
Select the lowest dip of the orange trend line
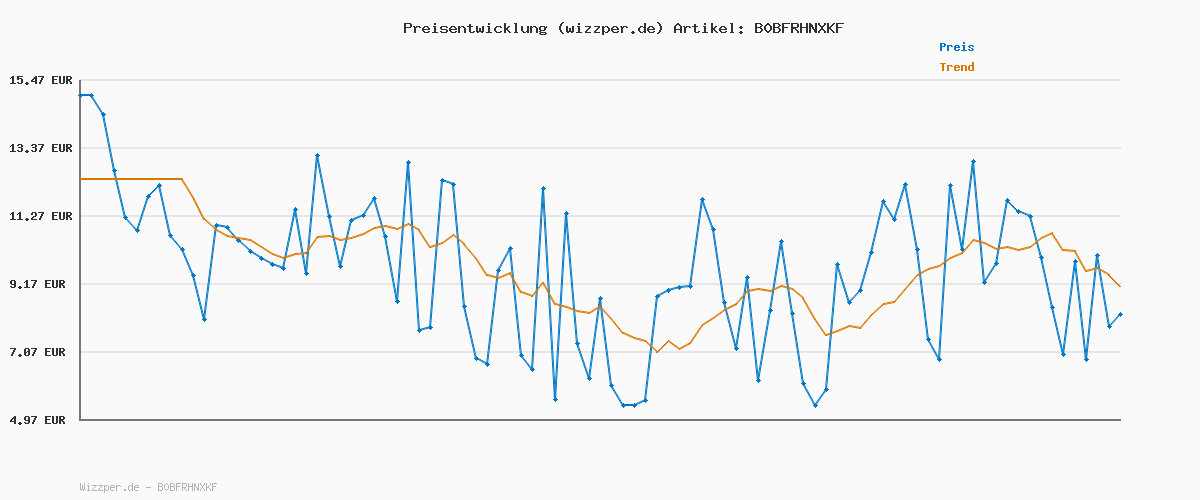657,352
